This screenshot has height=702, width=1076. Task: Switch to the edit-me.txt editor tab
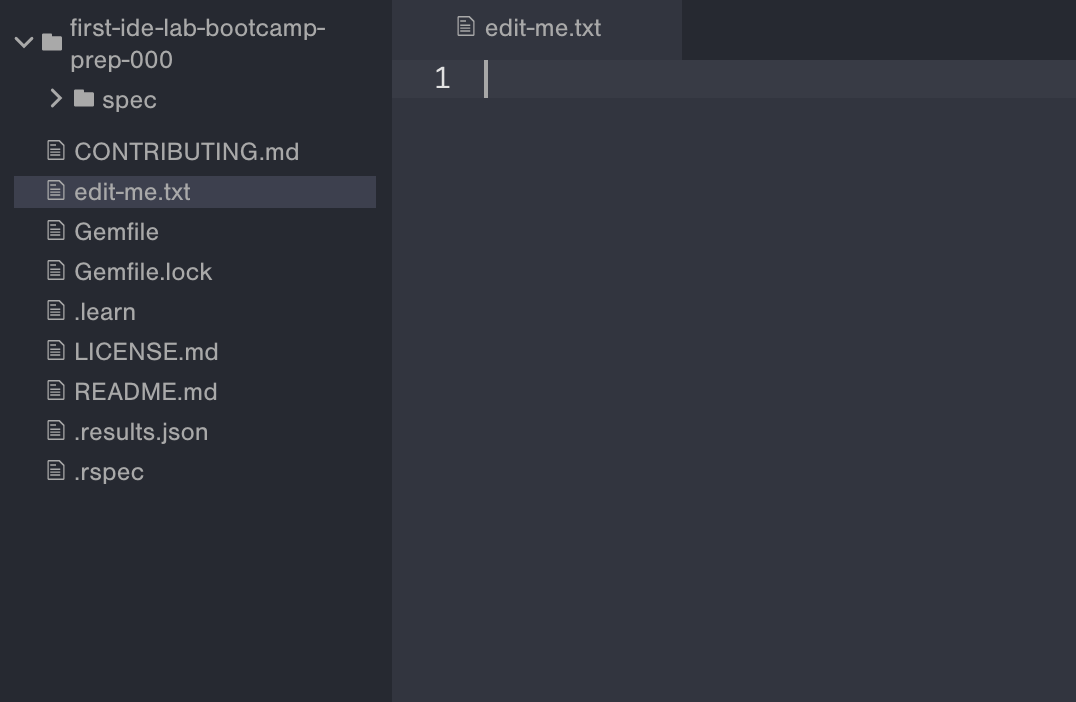(542, 28)
